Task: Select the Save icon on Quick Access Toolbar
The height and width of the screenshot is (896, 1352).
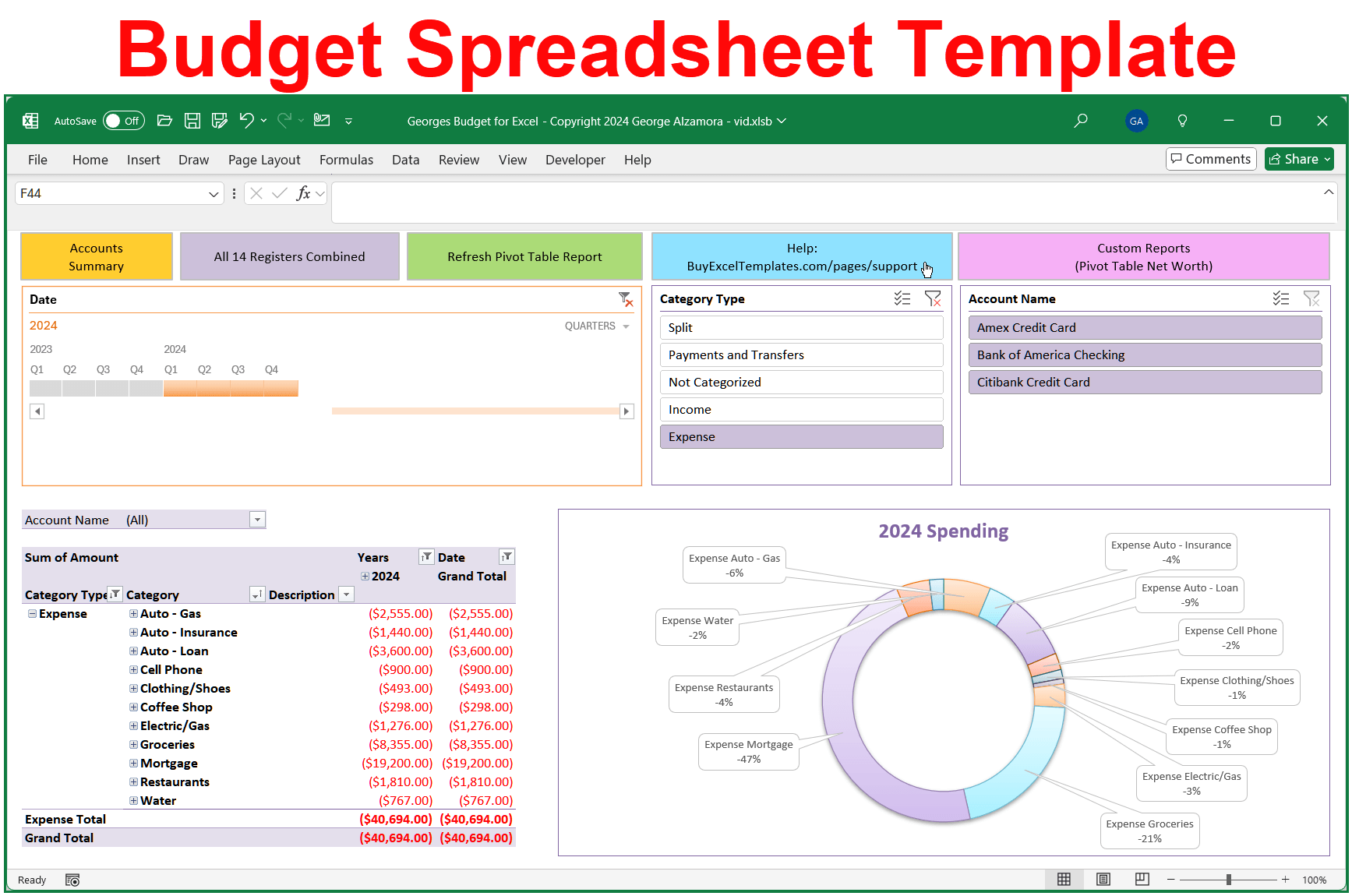Action: [x=192, y=121]
